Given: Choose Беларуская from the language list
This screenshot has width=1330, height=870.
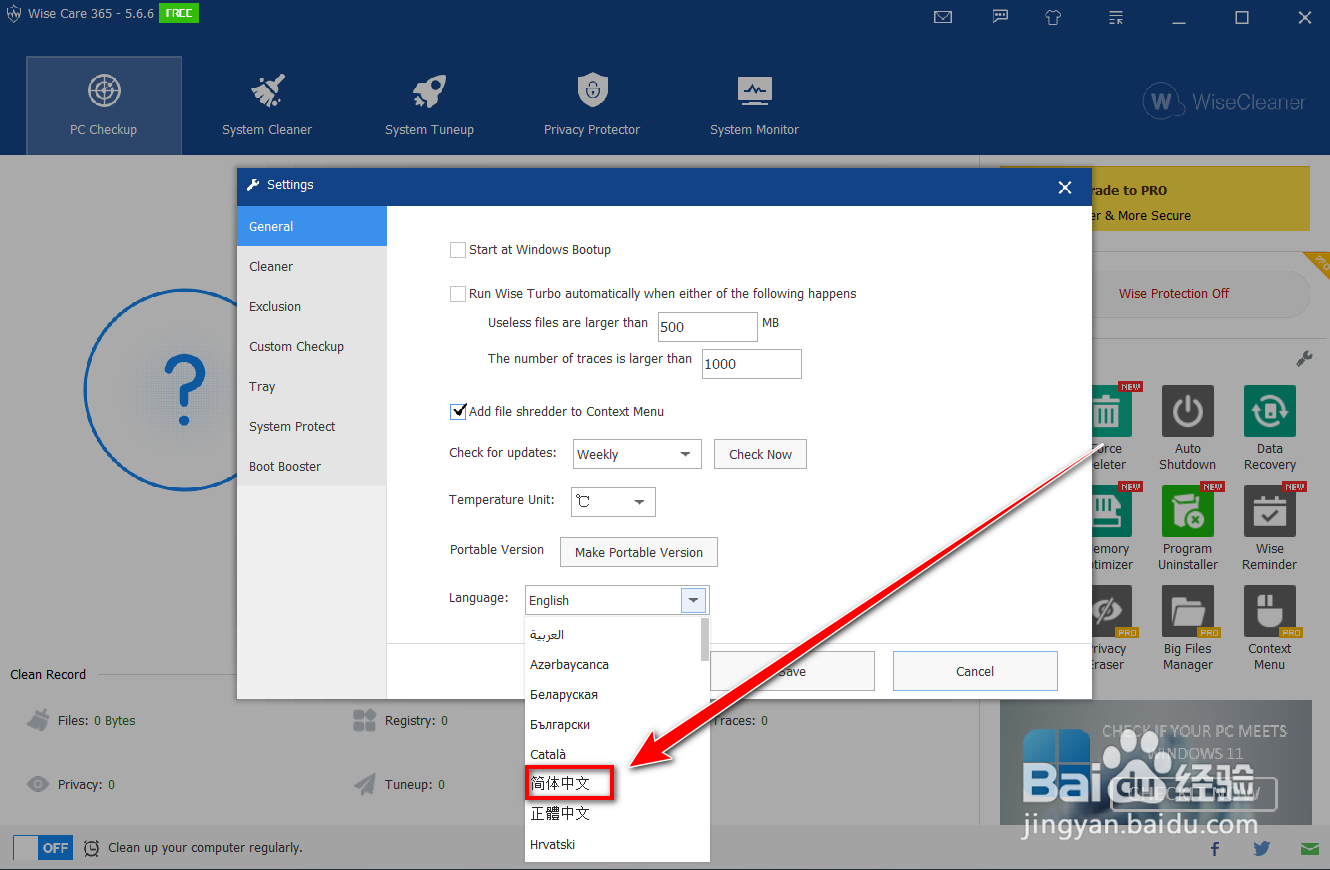Looking at the screenshot, I should click(x=613, y=694).
